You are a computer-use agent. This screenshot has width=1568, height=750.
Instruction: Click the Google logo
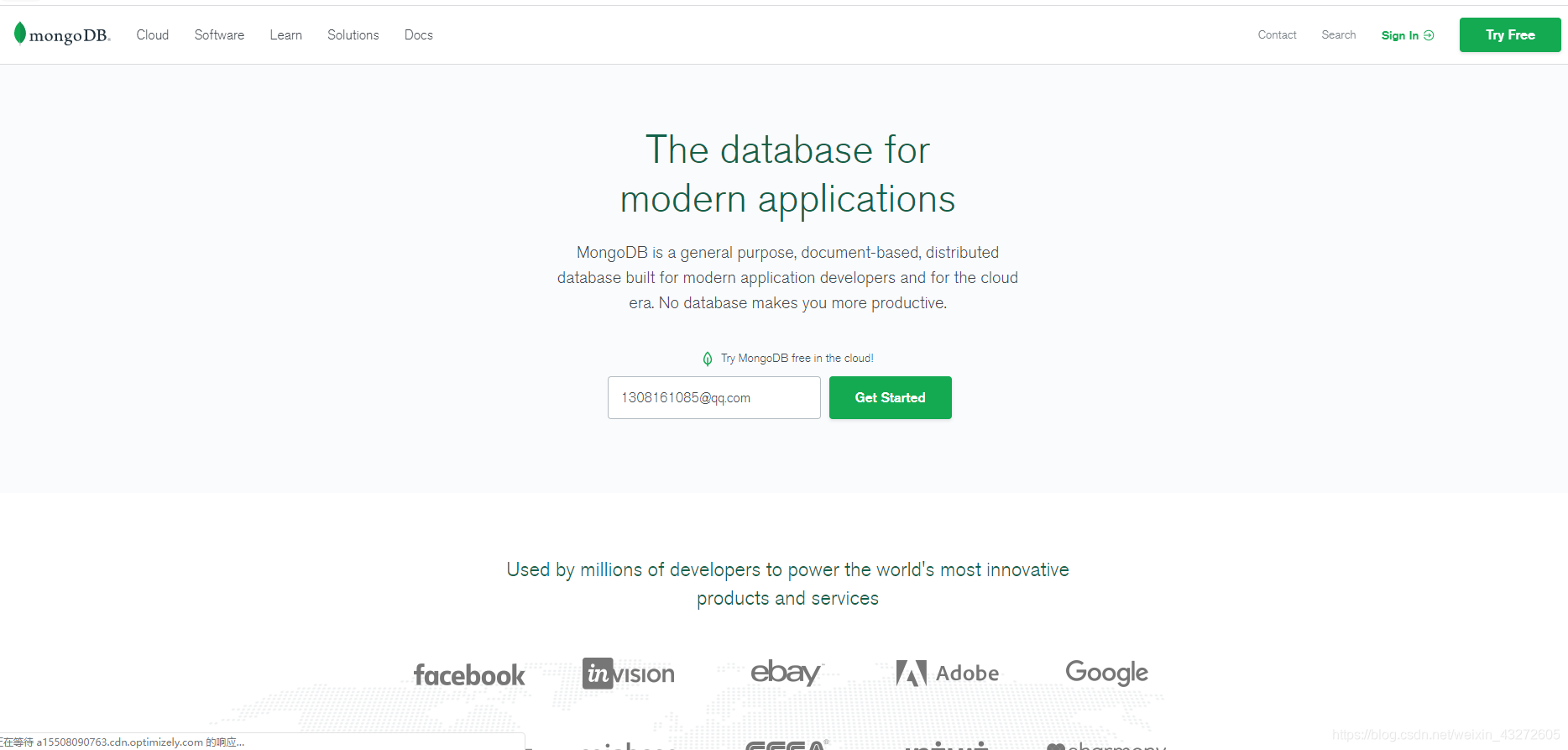point(1106,673)
